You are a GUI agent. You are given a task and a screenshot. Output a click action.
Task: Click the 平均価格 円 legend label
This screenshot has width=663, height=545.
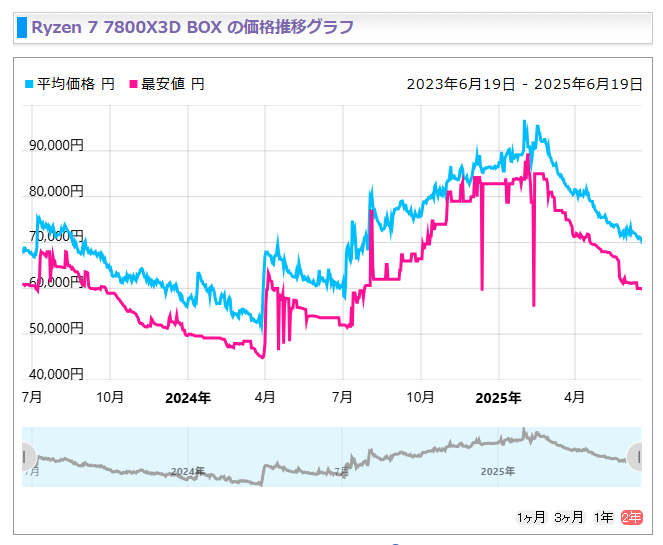[x=76, y=84]
